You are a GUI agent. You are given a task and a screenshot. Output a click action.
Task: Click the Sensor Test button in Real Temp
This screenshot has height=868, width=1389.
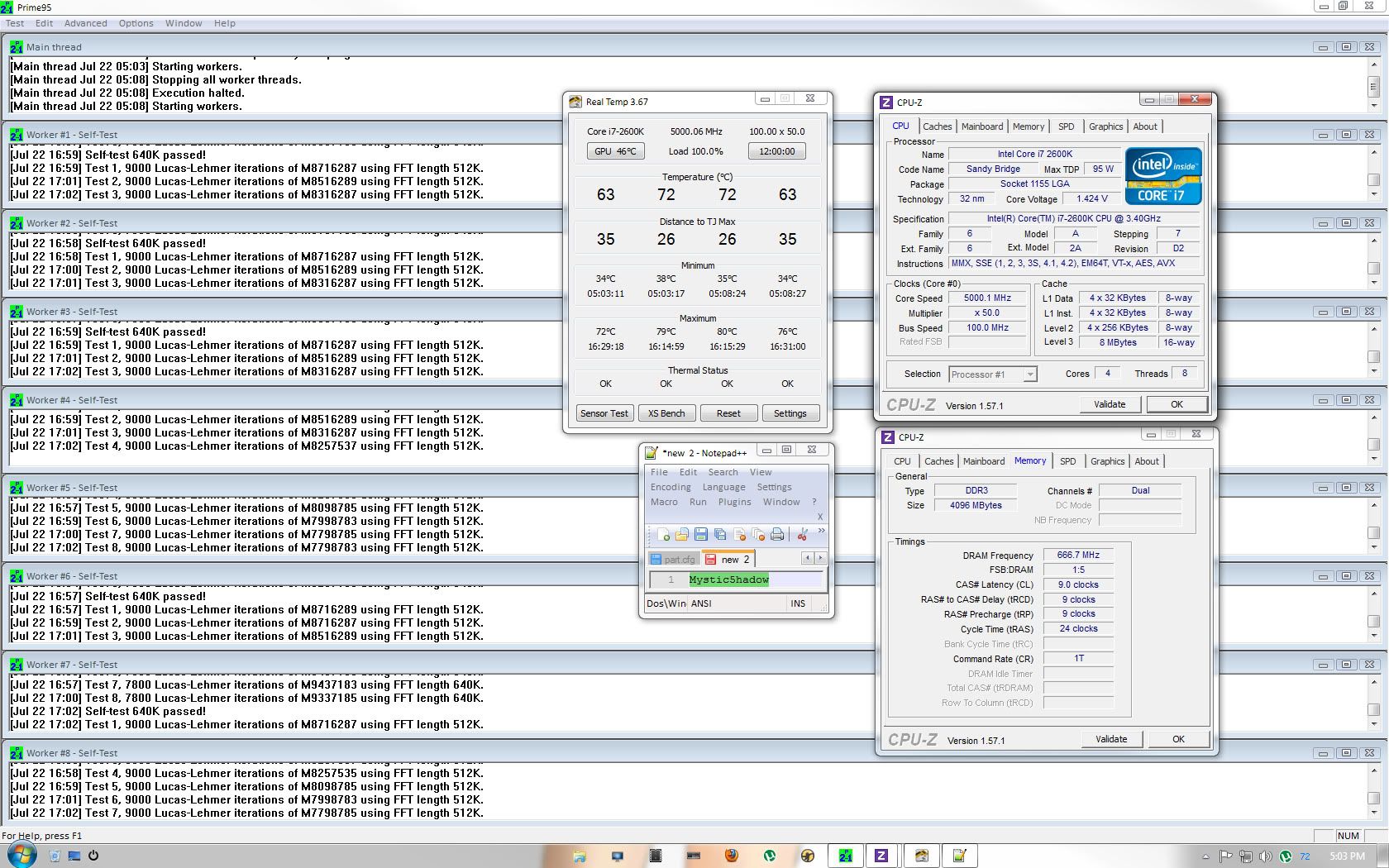(x=604, y=413)
